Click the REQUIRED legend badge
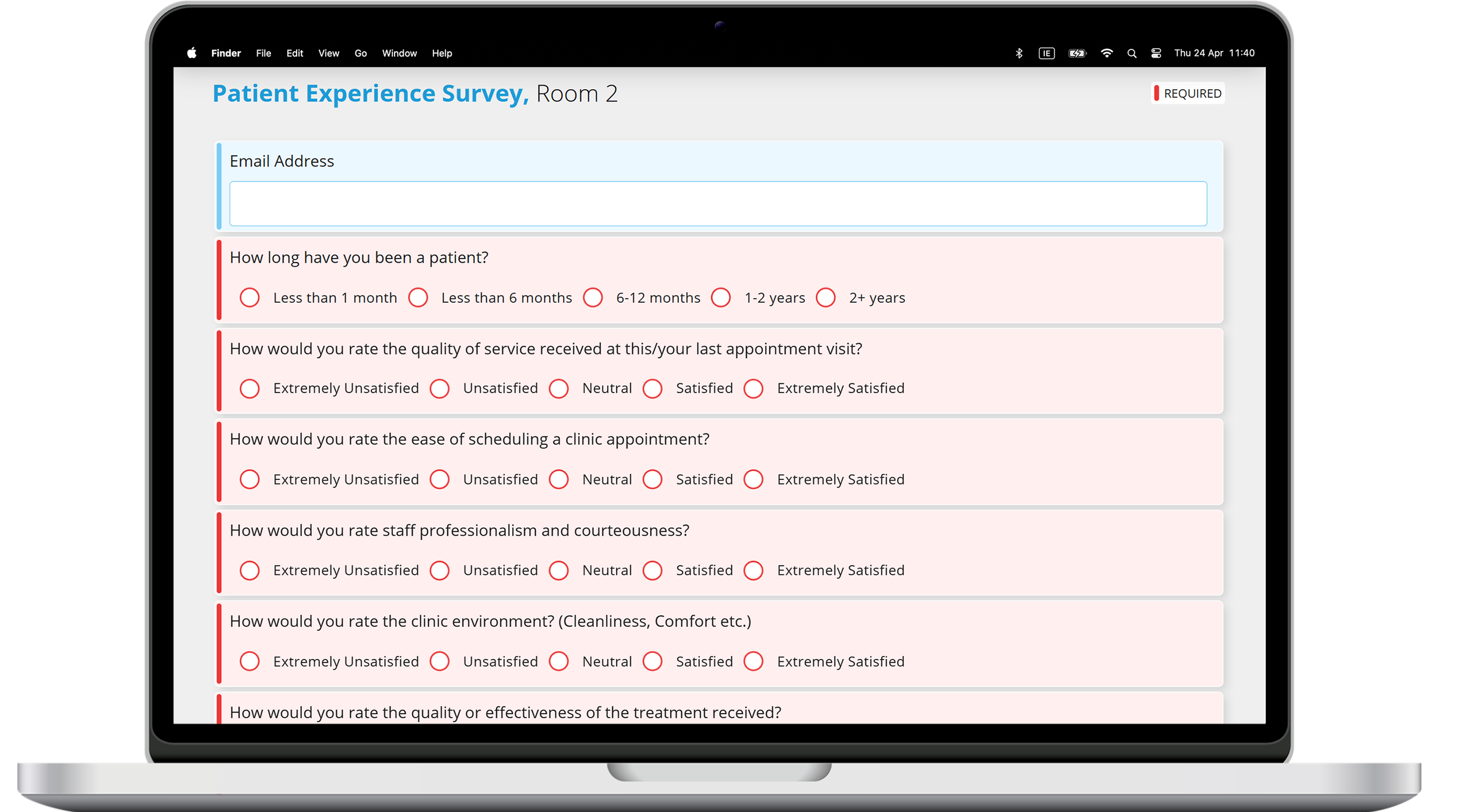Viewport: 1457px width, 812px height. [1188, 93]
